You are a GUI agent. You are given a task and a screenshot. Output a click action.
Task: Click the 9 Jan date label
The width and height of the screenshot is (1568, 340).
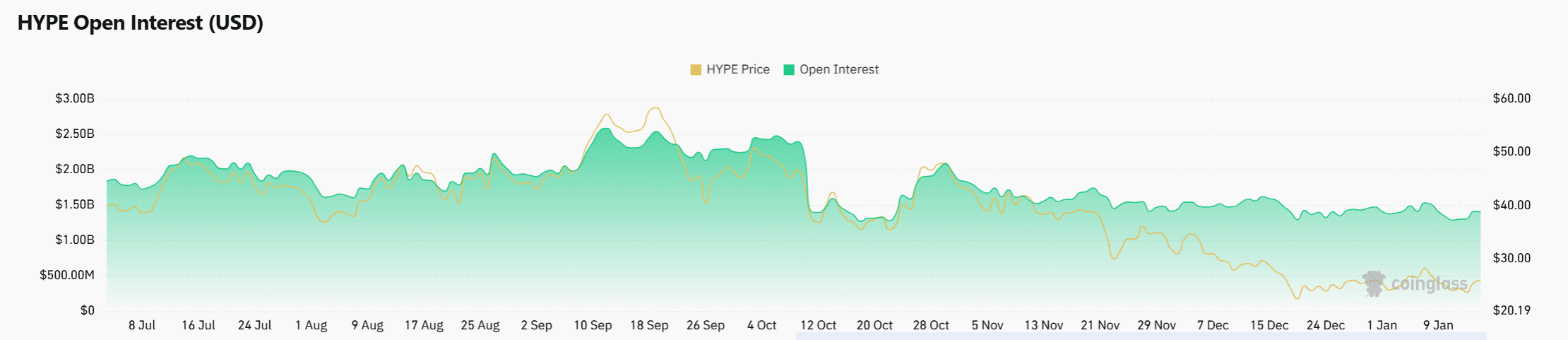[1438, 325]
